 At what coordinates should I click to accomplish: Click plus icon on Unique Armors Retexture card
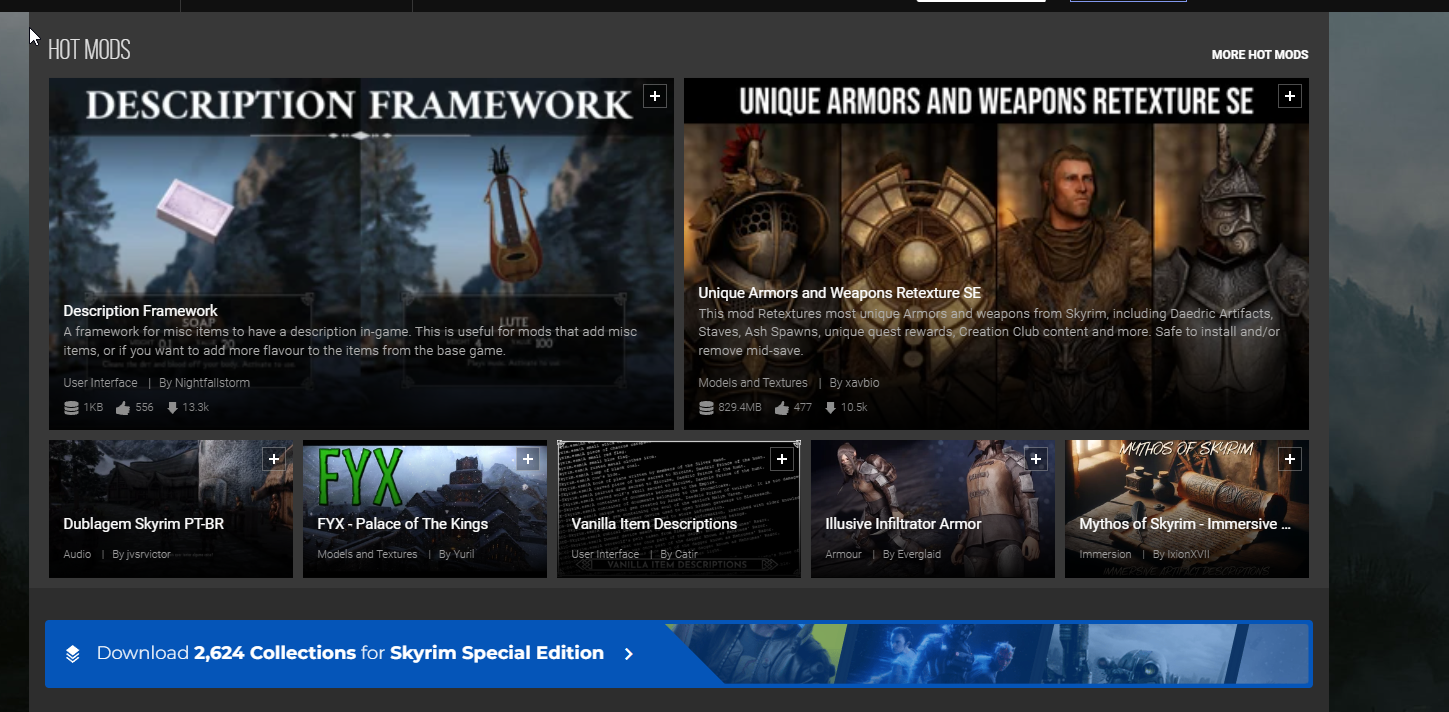(x=1290, y=96)
